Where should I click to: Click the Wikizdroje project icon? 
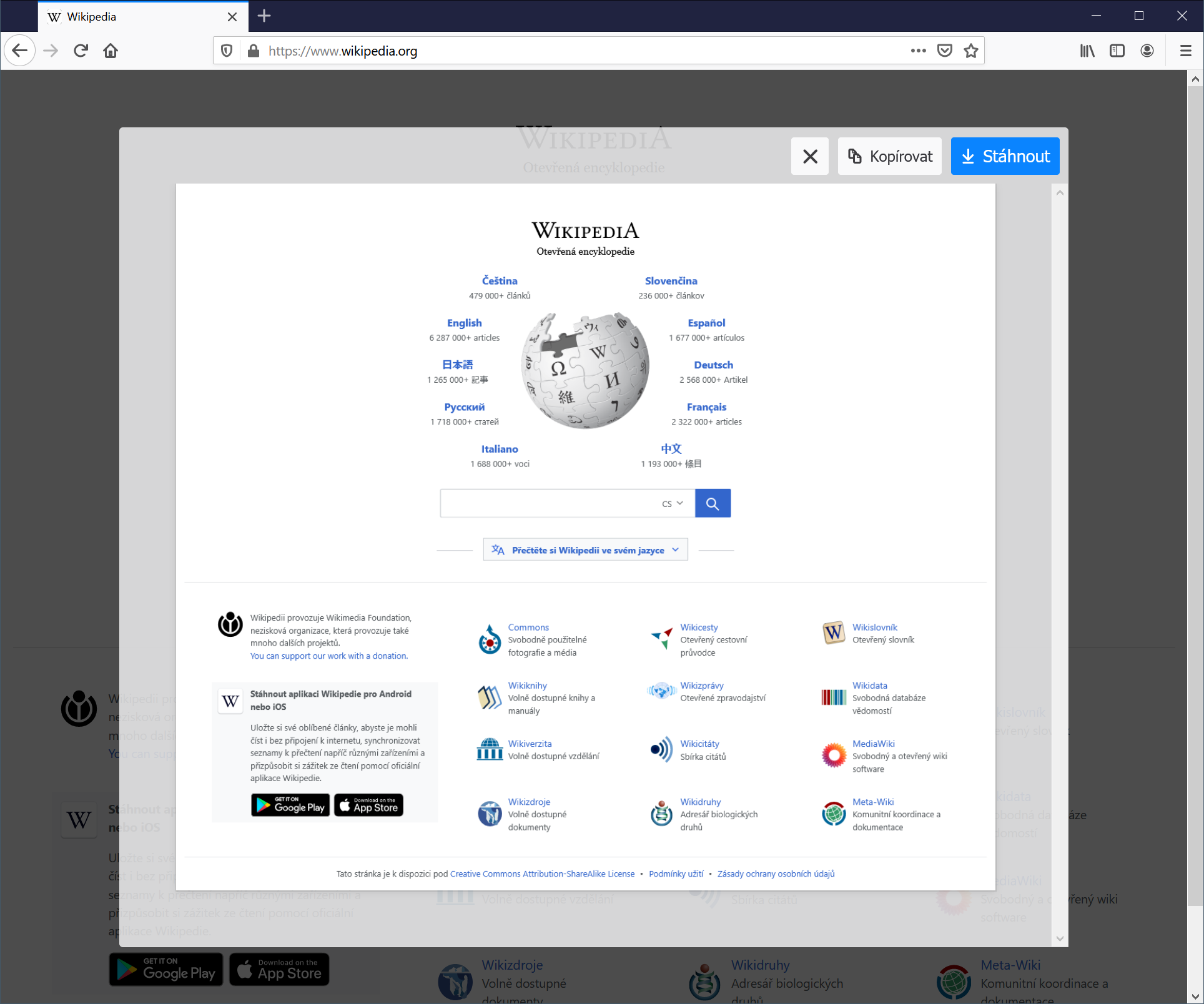490,813
